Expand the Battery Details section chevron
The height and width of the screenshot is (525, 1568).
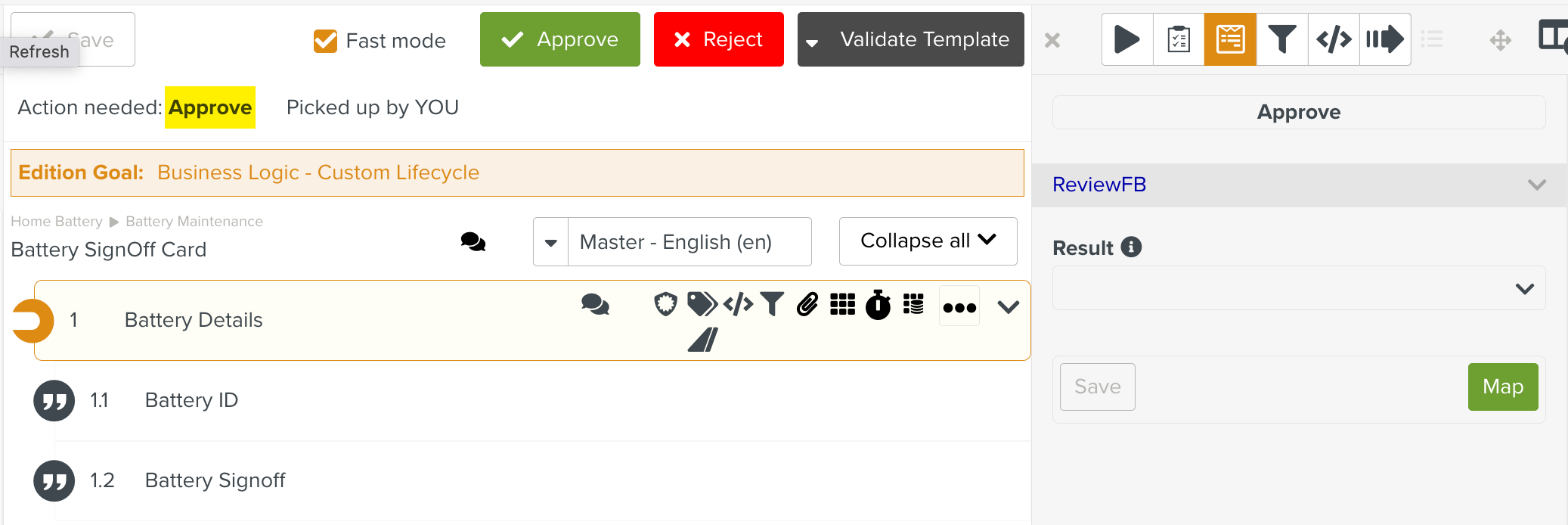(1008, 307)
